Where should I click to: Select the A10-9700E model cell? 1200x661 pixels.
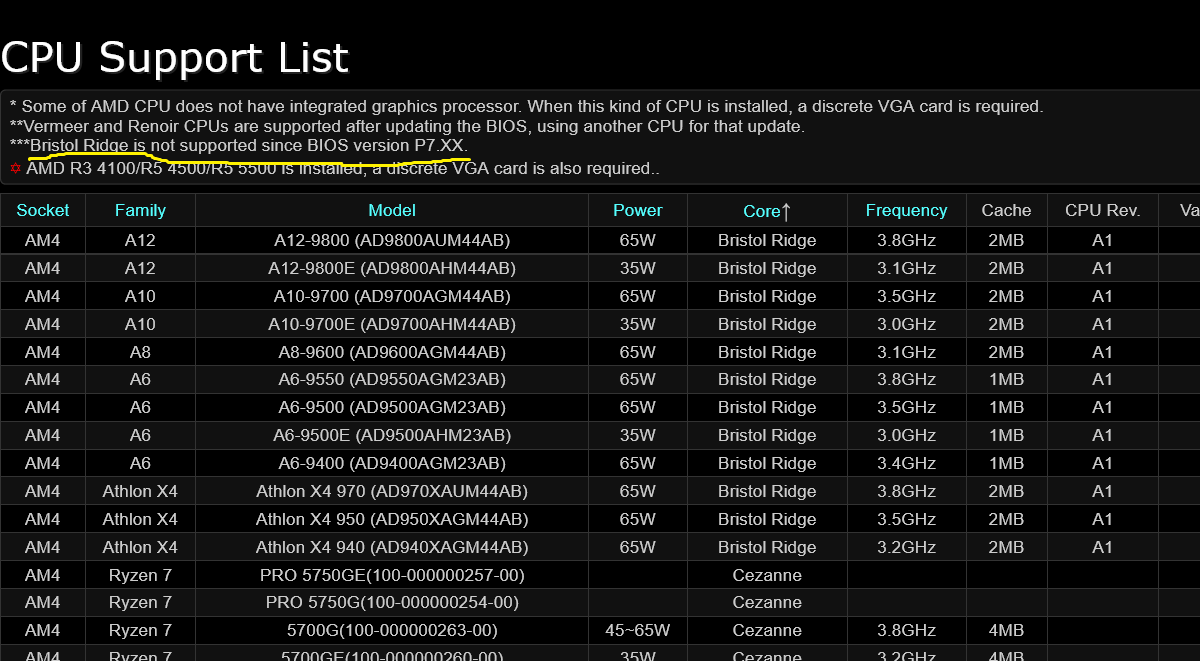pos(391,324)
